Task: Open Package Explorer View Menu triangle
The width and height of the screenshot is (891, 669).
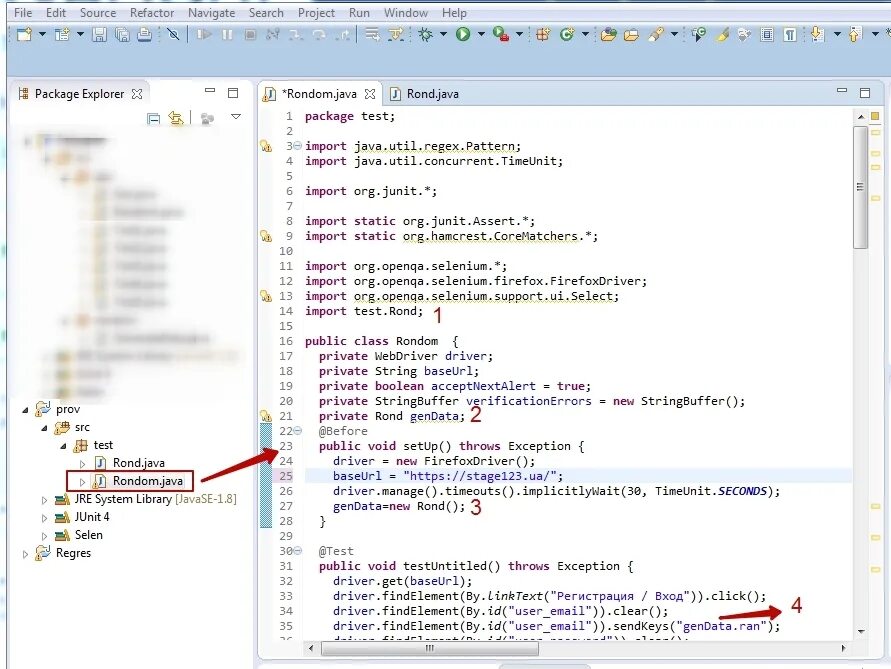Action: 236,117
